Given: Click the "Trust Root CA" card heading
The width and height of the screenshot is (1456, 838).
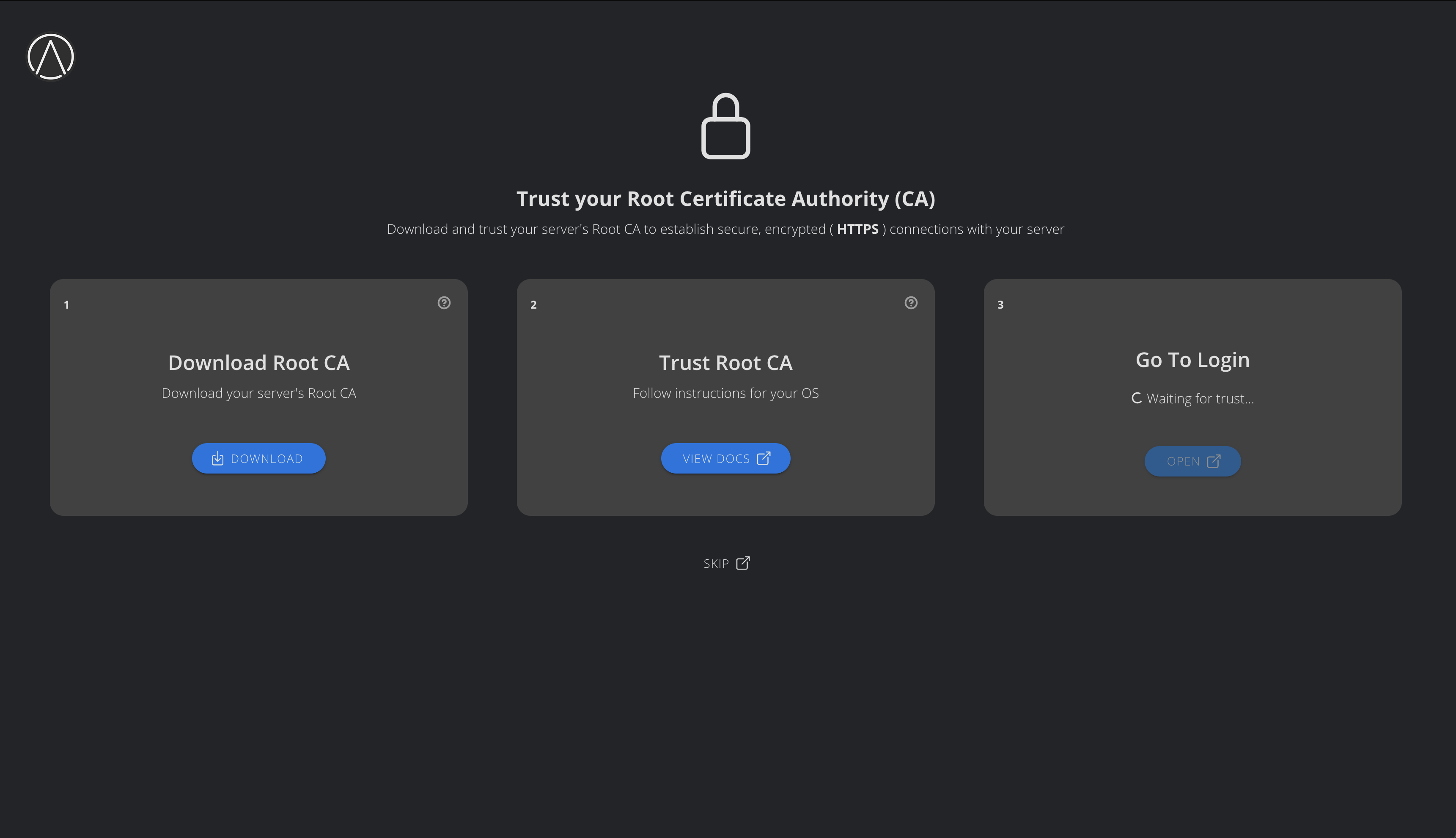Looking at the screenshot, I should click(x=725, y=363).
